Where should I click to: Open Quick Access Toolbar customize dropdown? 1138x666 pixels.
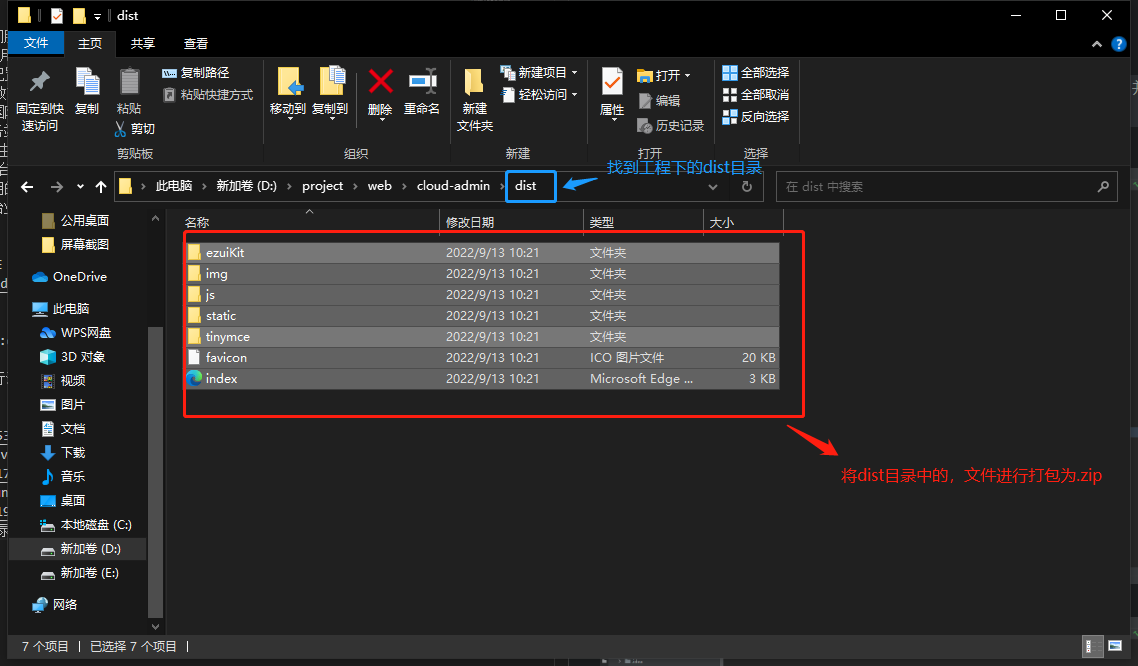(x=97, y=16)
